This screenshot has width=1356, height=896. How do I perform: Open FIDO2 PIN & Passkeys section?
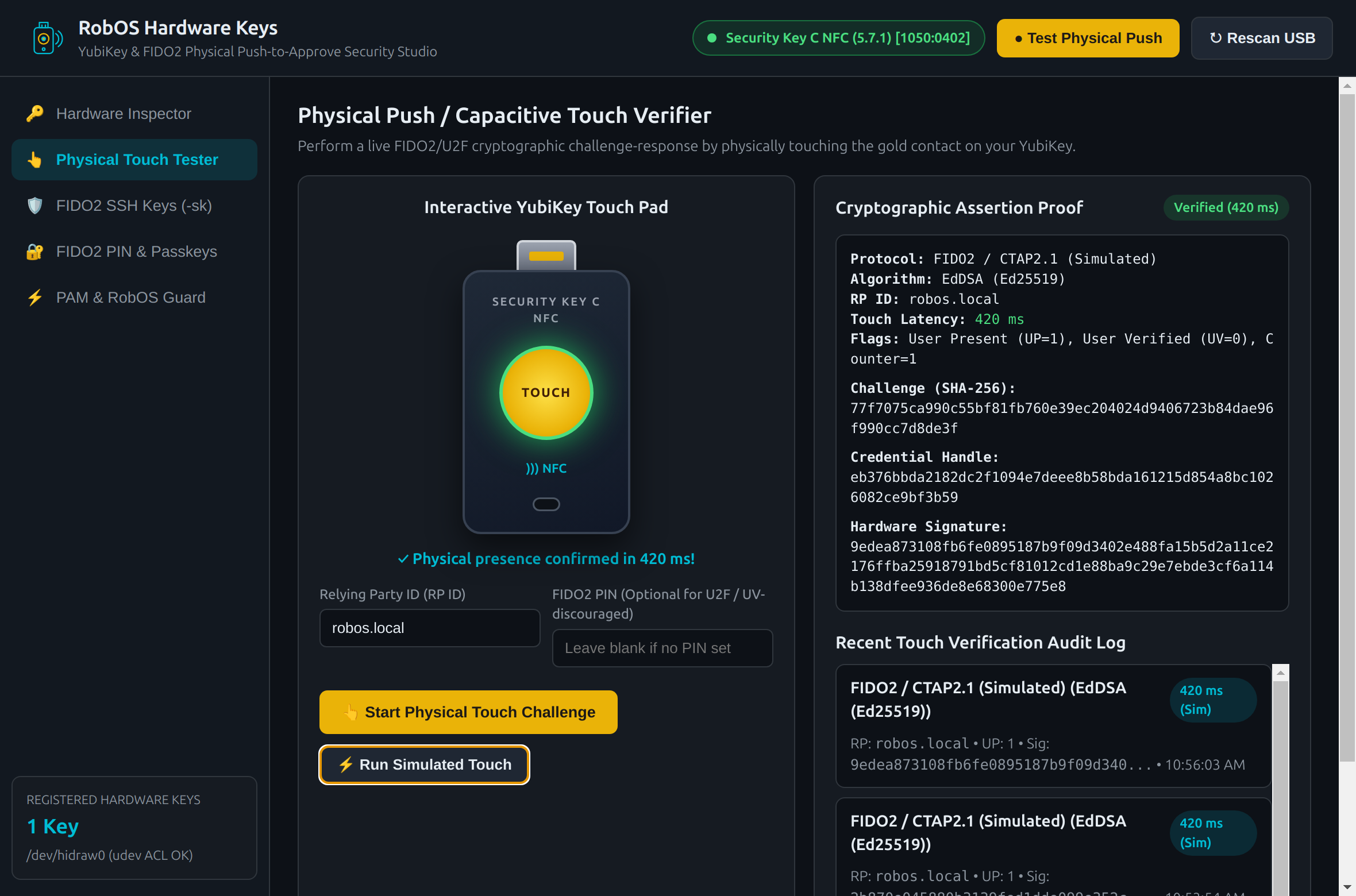[x=134, y=252]
